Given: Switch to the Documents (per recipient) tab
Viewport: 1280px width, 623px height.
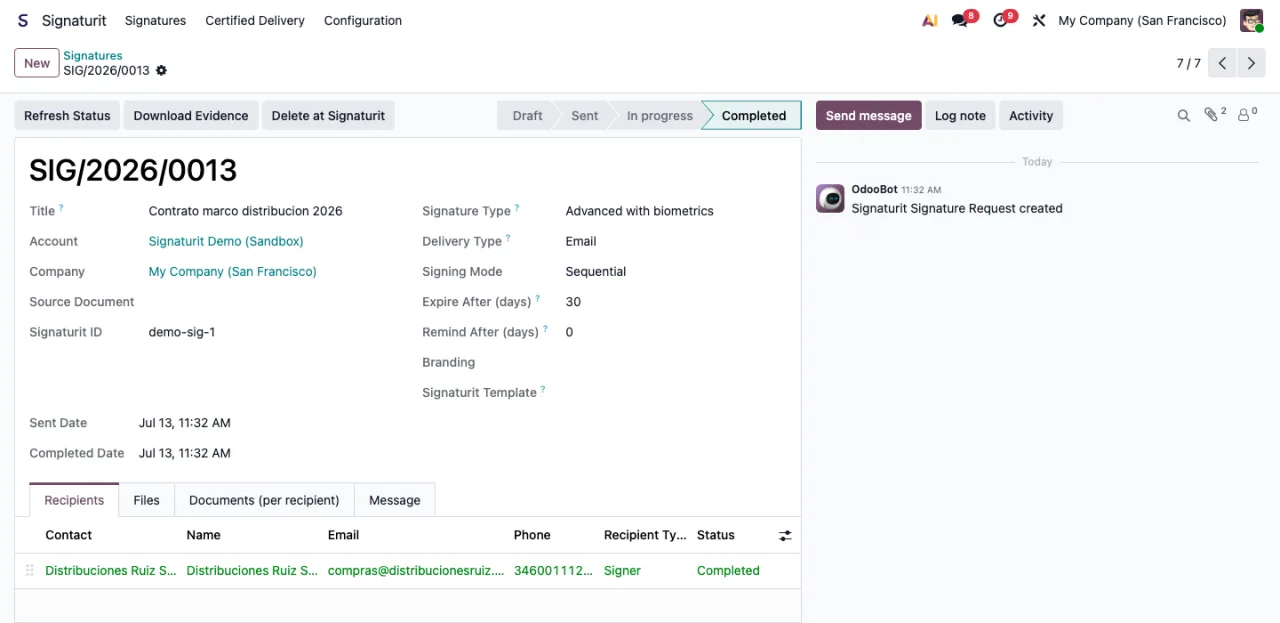Looking at the screenshot, I should point(264,500).
